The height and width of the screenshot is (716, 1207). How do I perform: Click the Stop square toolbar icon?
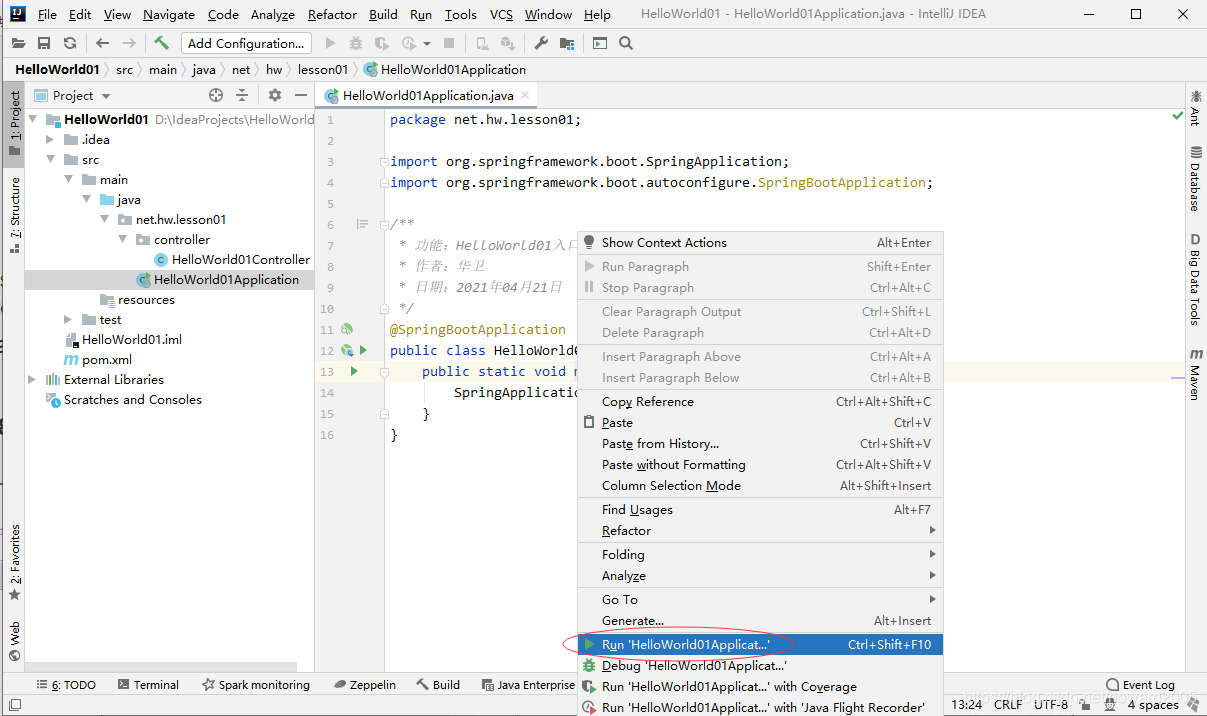click(x=449, y=43)
